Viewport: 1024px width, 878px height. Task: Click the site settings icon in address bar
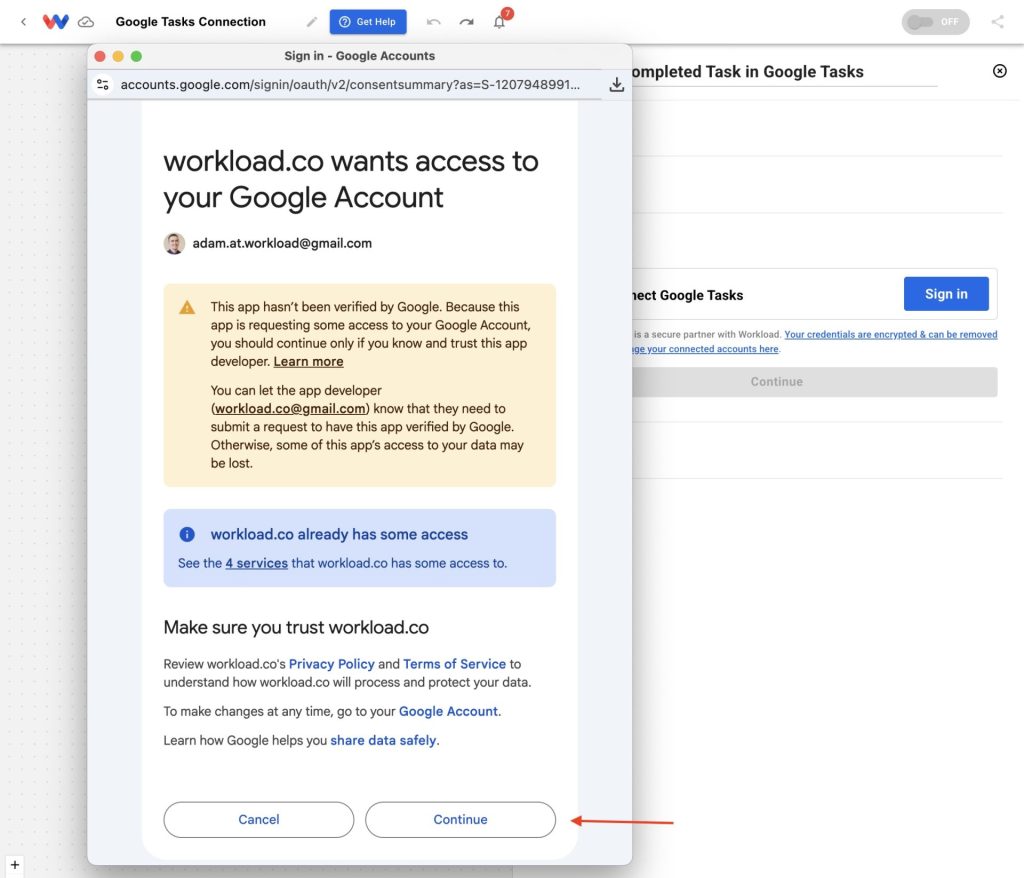(103, 84)
